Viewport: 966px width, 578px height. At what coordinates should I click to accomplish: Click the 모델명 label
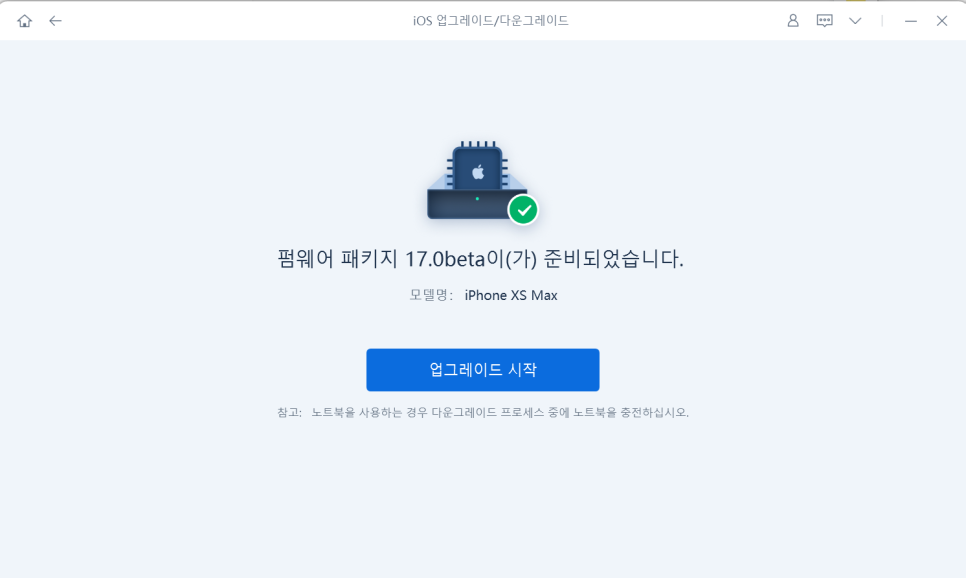click(x=431, y=295)
